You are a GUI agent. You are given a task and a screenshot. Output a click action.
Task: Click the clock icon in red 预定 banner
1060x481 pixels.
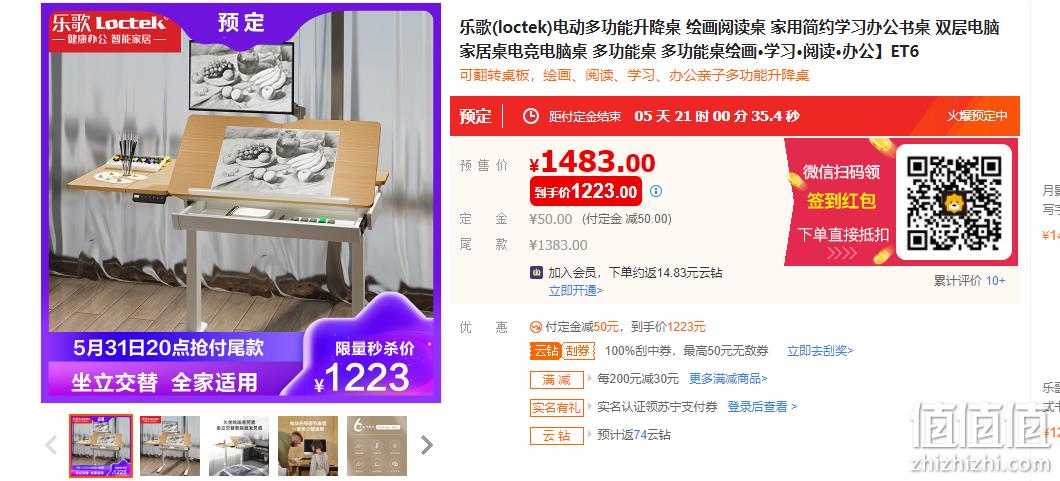531,116
